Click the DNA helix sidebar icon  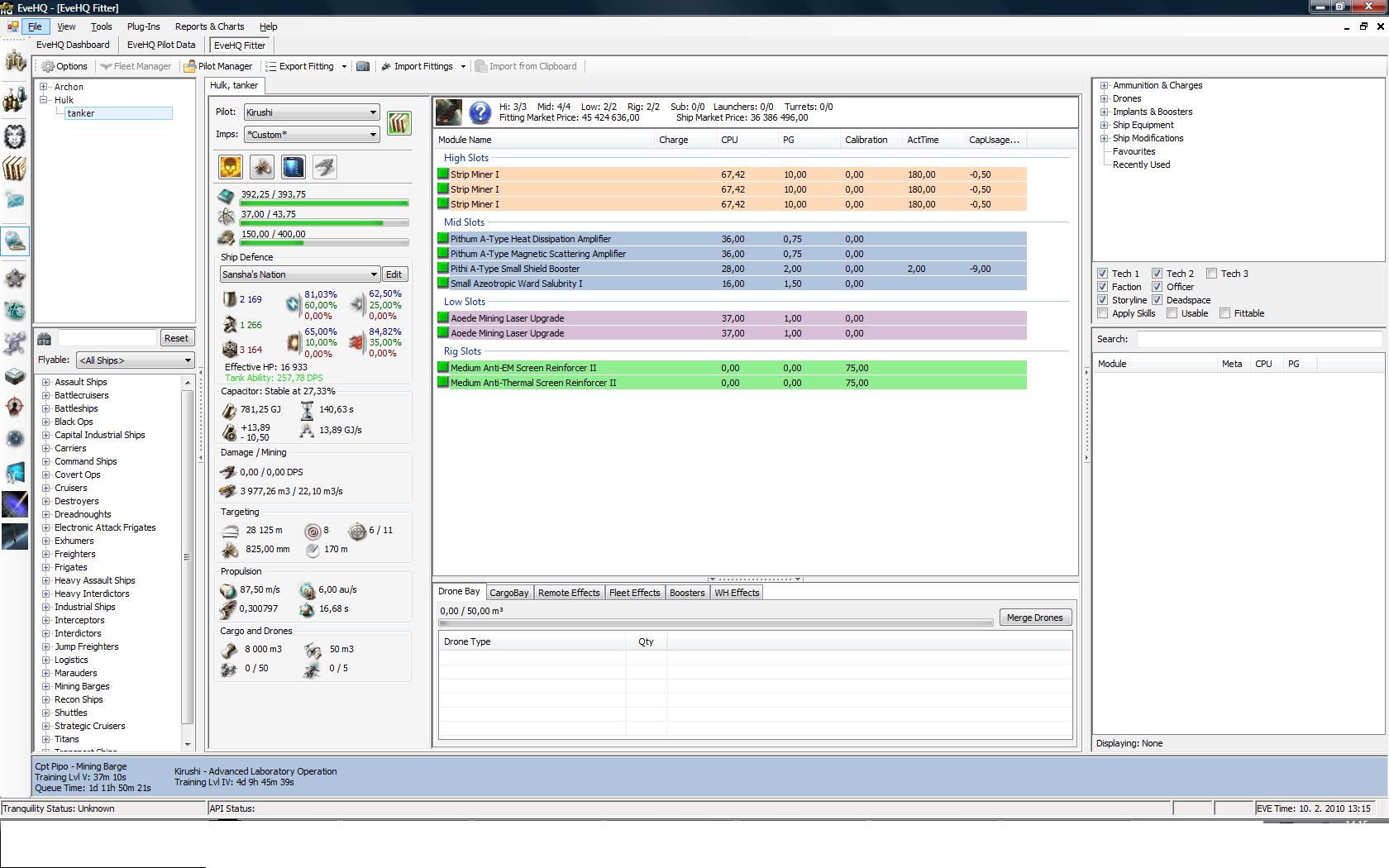[x=15, y=342]
